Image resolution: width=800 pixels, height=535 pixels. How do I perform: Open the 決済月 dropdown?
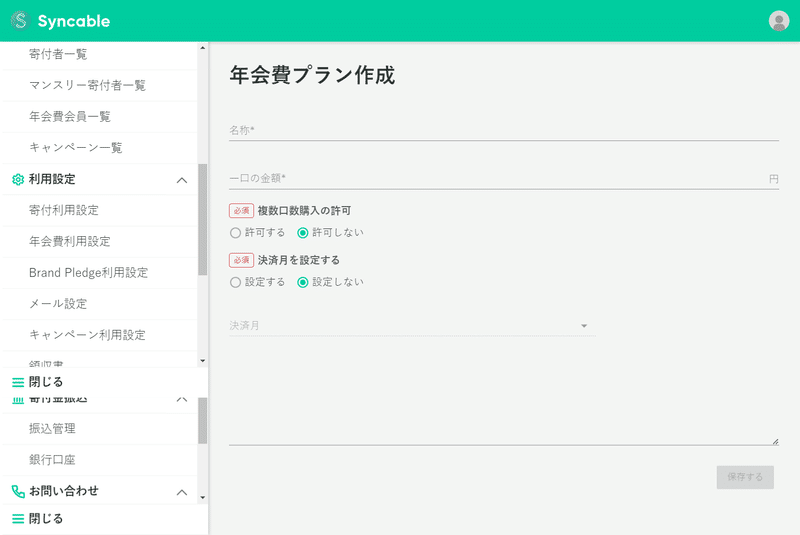pyautogui.click(x=412, y=325)
